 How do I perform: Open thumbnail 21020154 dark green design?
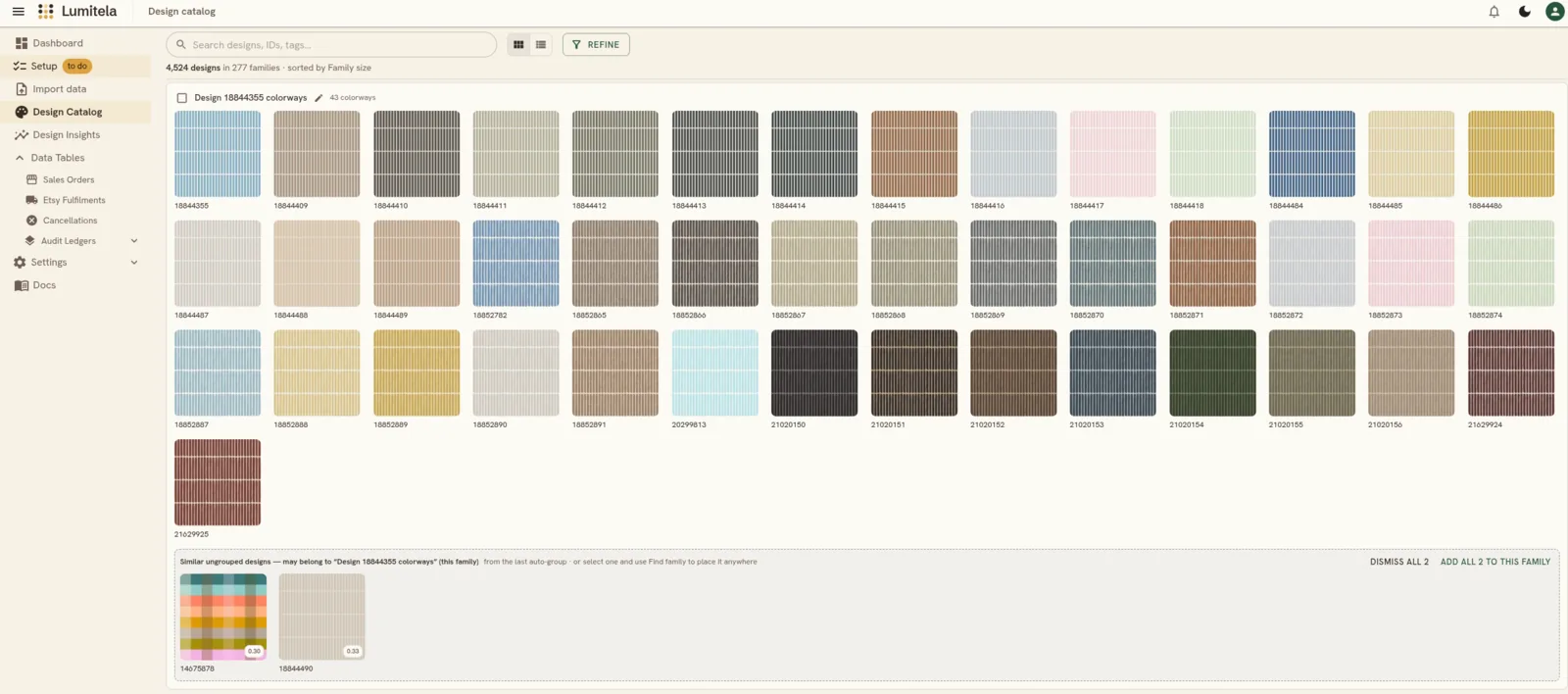1212,372
